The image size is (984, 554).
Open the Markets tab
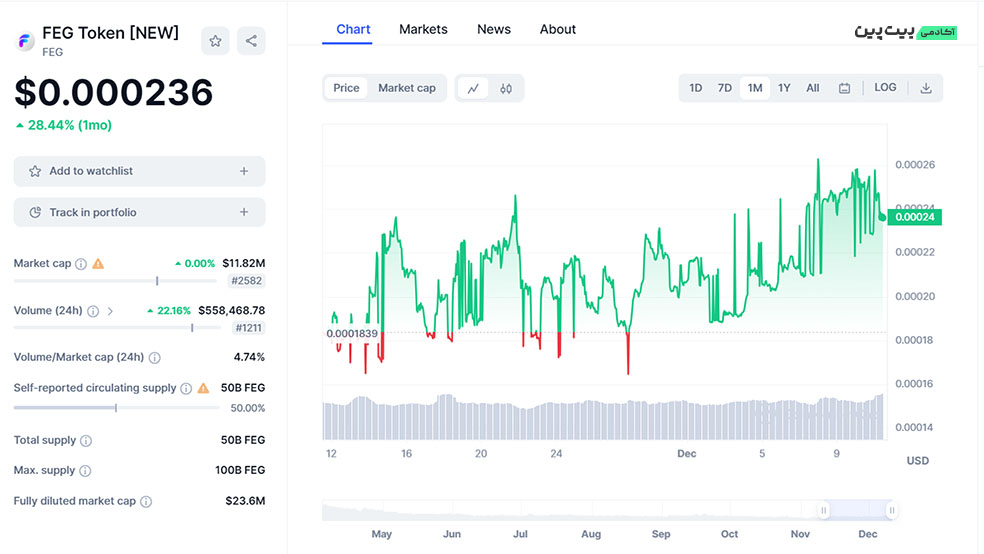click(x=423, y=29)
